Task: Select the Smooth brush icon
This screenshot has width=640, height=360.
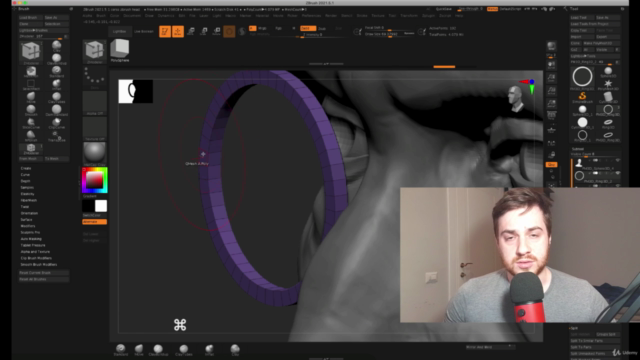Action: click(x=31, y=110)
